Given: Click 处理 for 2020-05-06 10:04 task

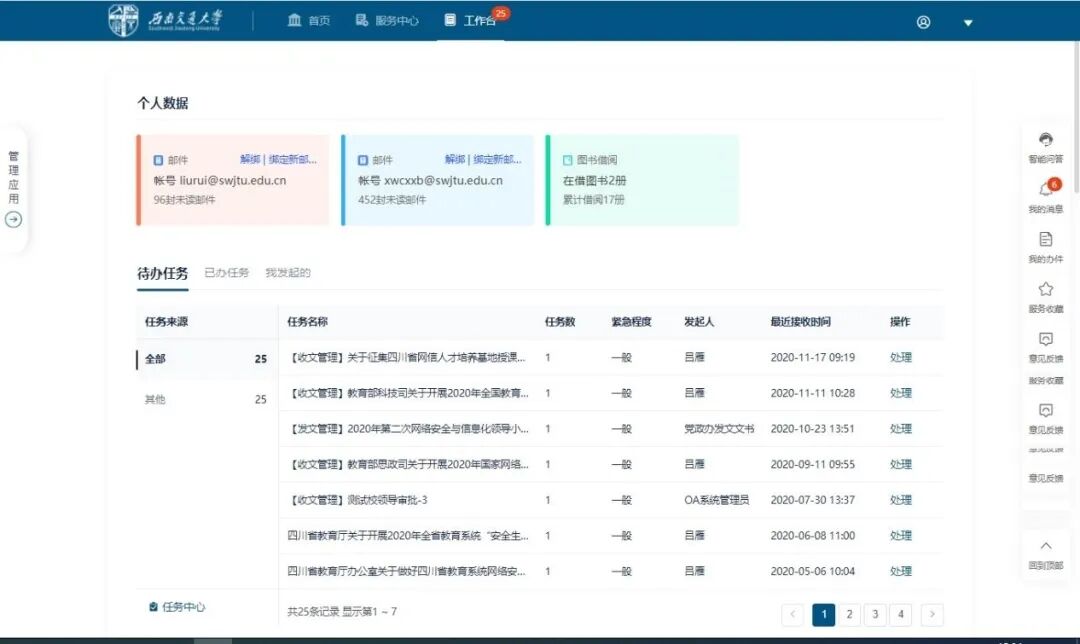Looking at the screenshot, I should click(x=901, y=571).
